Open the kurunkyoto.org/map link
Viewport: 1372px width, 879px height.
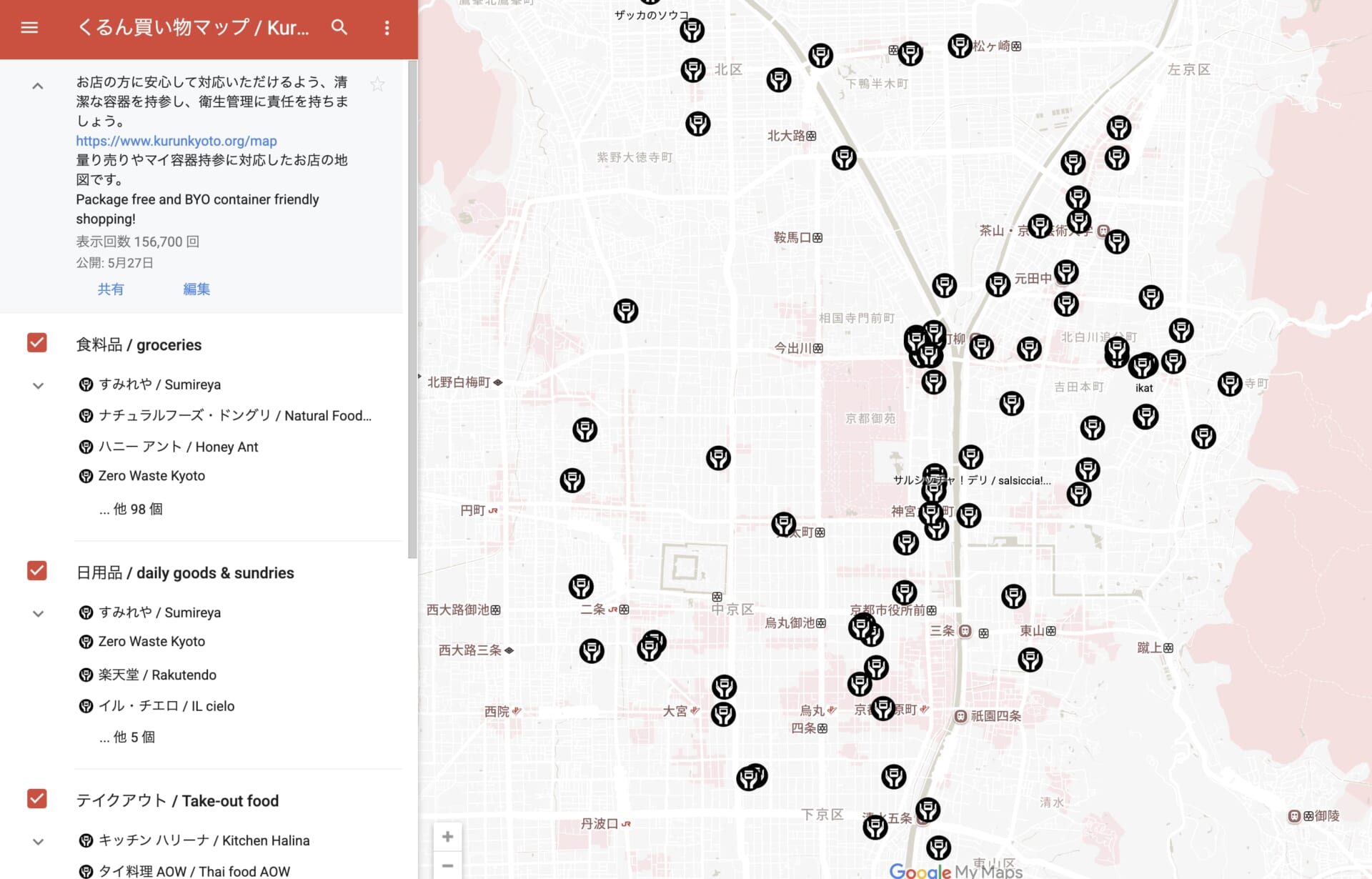point(177,141)
